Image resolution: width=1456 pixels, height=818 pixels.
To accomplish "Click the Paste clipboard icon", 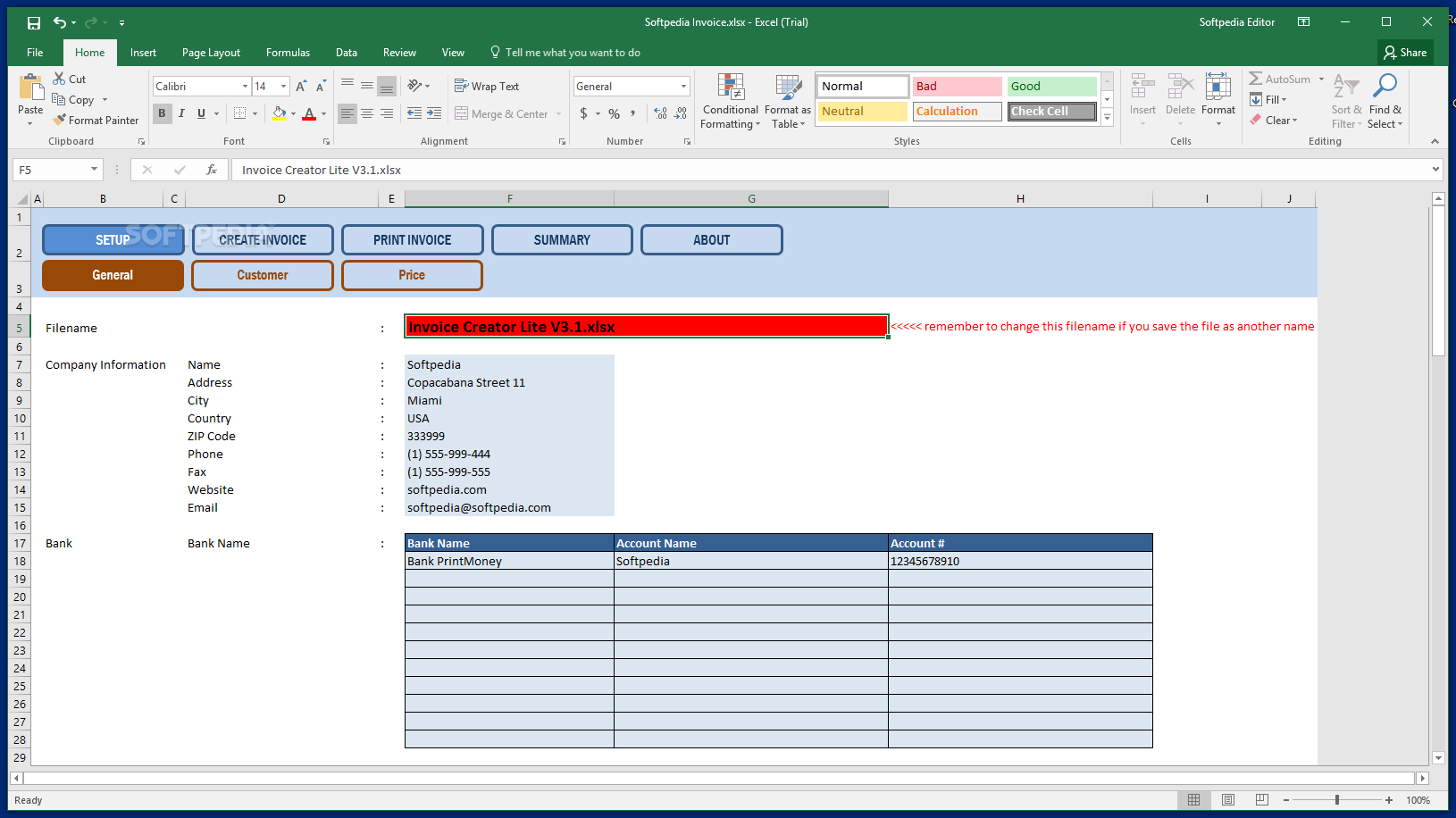I will coord(30,88).
